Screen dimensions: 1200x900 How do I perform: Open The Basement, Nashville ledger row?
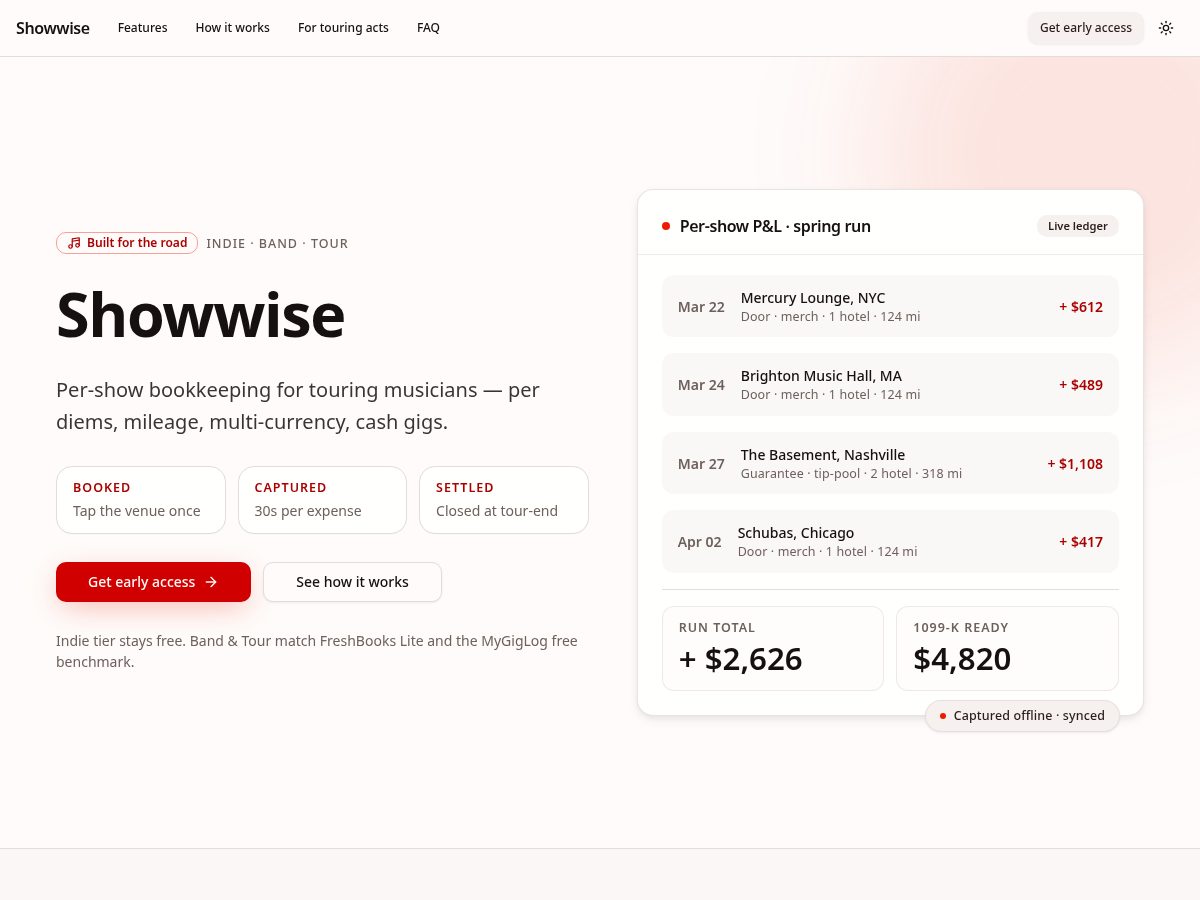890,463
